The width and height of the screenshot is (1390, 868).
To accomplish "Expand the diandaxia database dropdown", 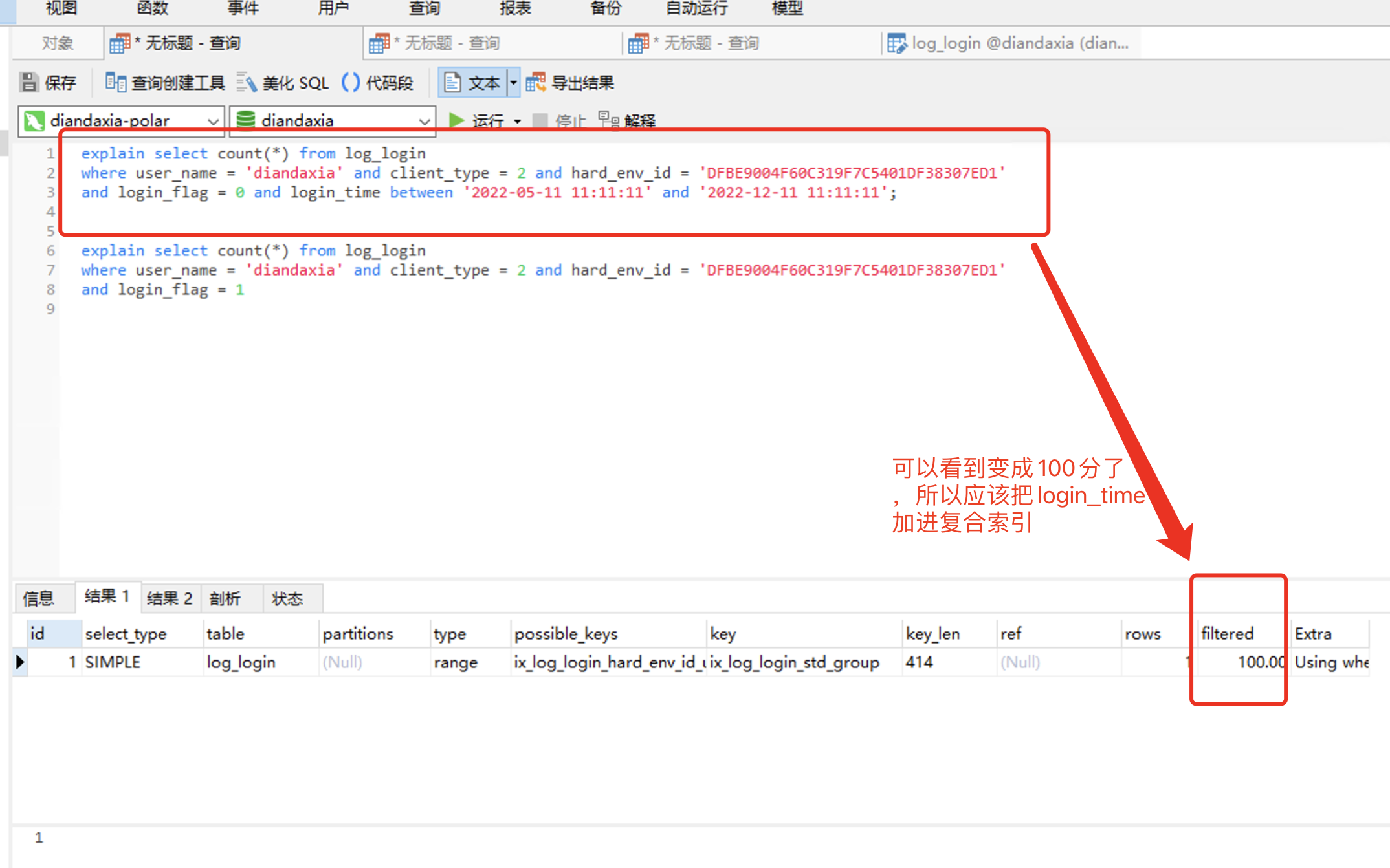I will pos(424,121).
